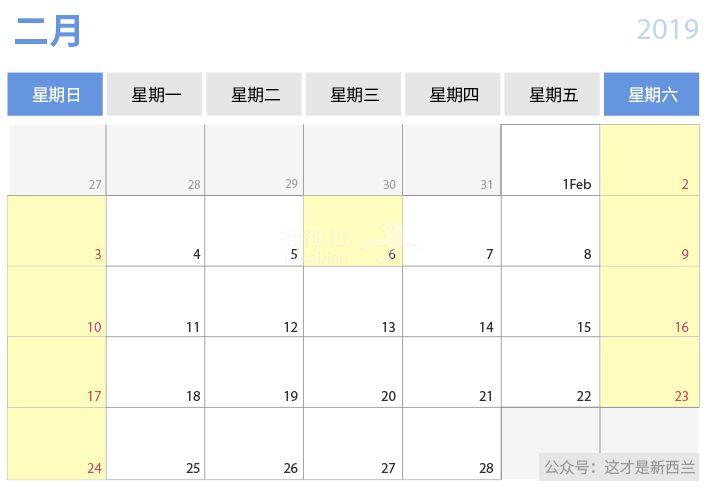Click the 星期三 weekday header
The height and width of the screenshot is (488, 706).
tap(353, 94)
